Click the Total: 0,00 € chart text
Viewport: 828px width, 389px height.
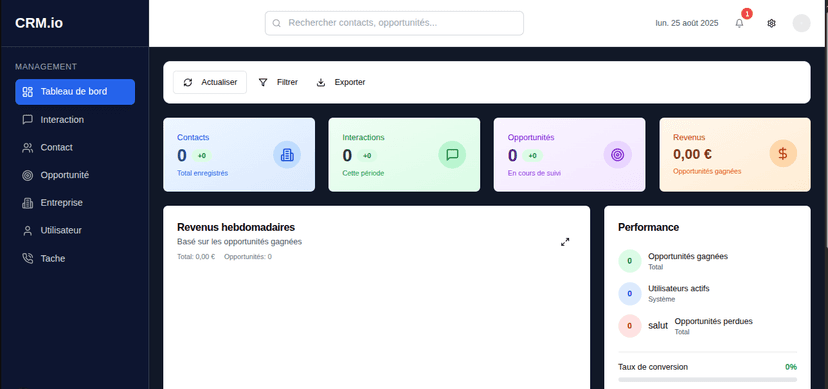pos(196,257)
